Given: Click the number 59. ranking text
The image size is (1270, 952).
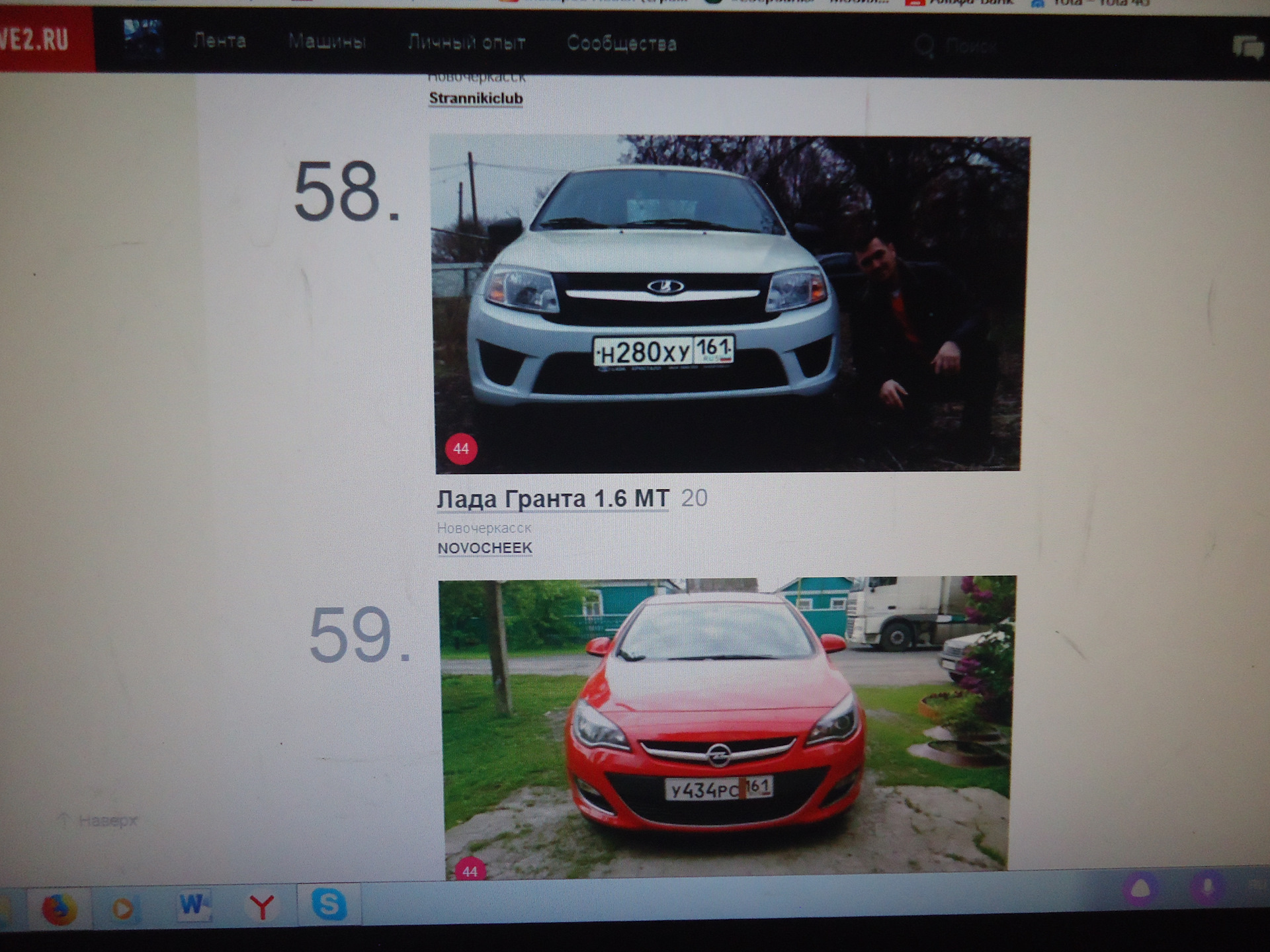Looking at the screenshot, I should tap(360, 635).
